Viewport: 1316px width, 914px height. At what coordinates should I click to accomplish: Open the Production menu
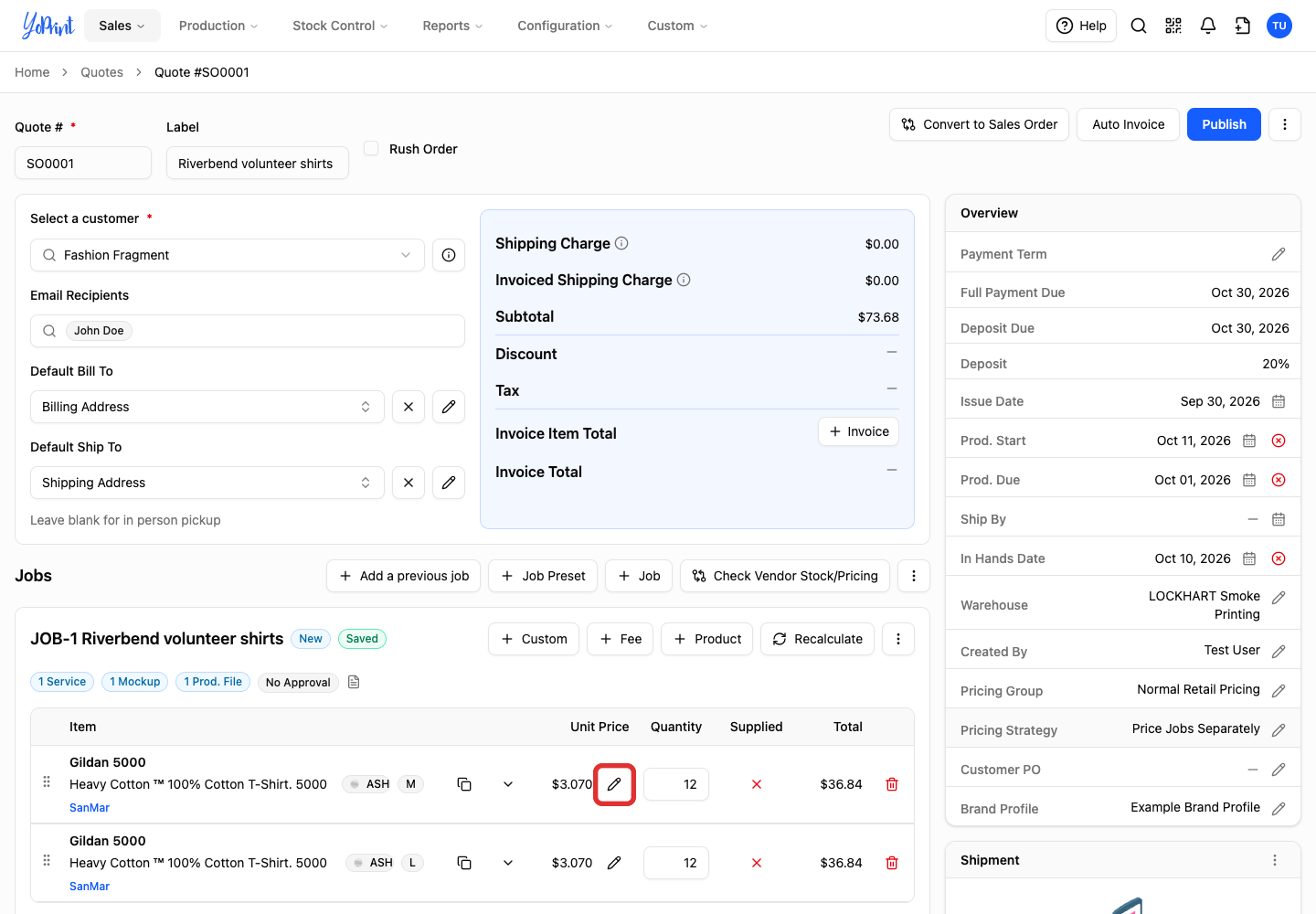(218, 26)
